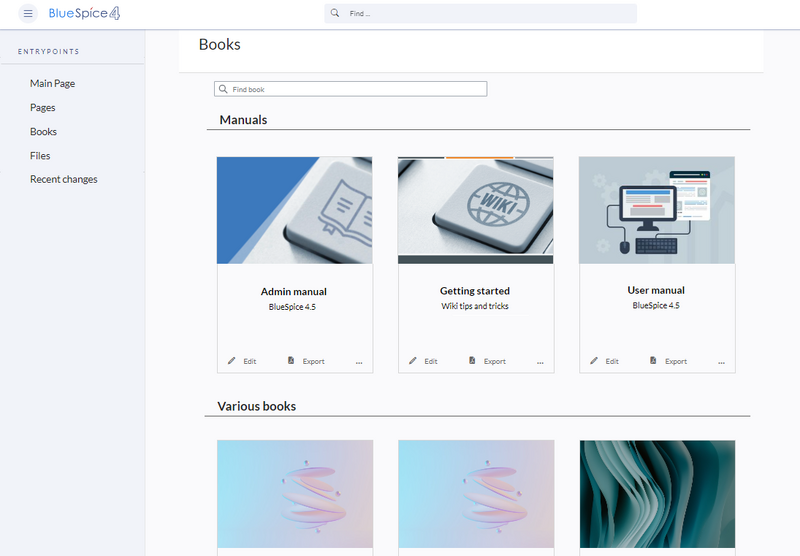Open the Files entry in the sidebar
800x556 pixels.
coord(40,156)
